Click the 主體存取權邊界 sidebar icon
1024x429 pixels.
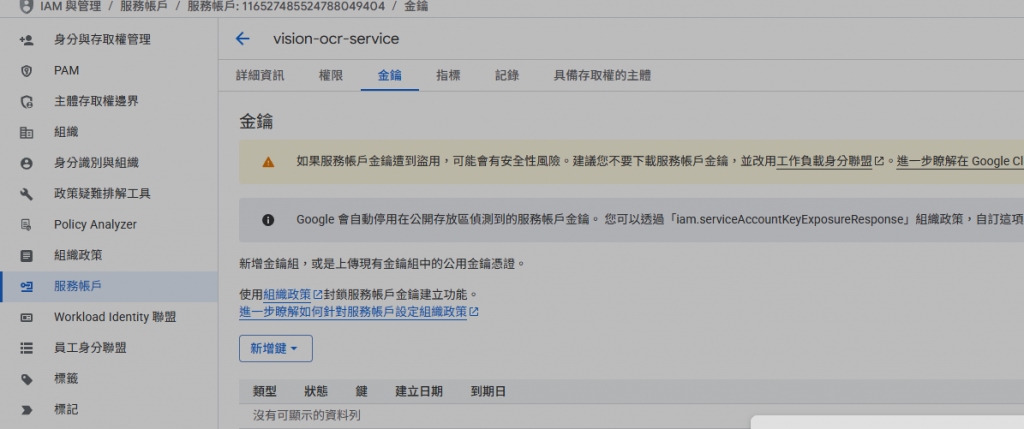pyautogui.click(x=27, y=101)
